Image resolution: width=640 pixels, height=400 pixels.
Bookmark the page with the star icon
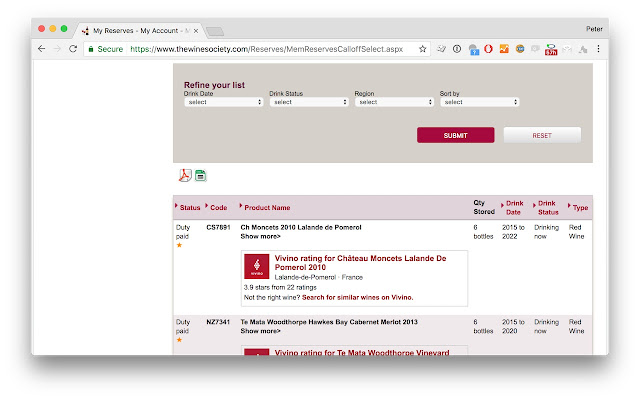coord(422,49)
